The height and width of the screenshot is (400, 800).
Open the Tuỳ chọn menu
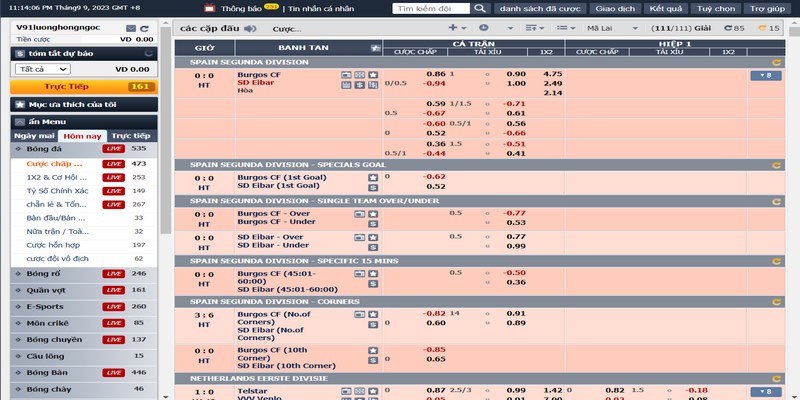point(716,9)
